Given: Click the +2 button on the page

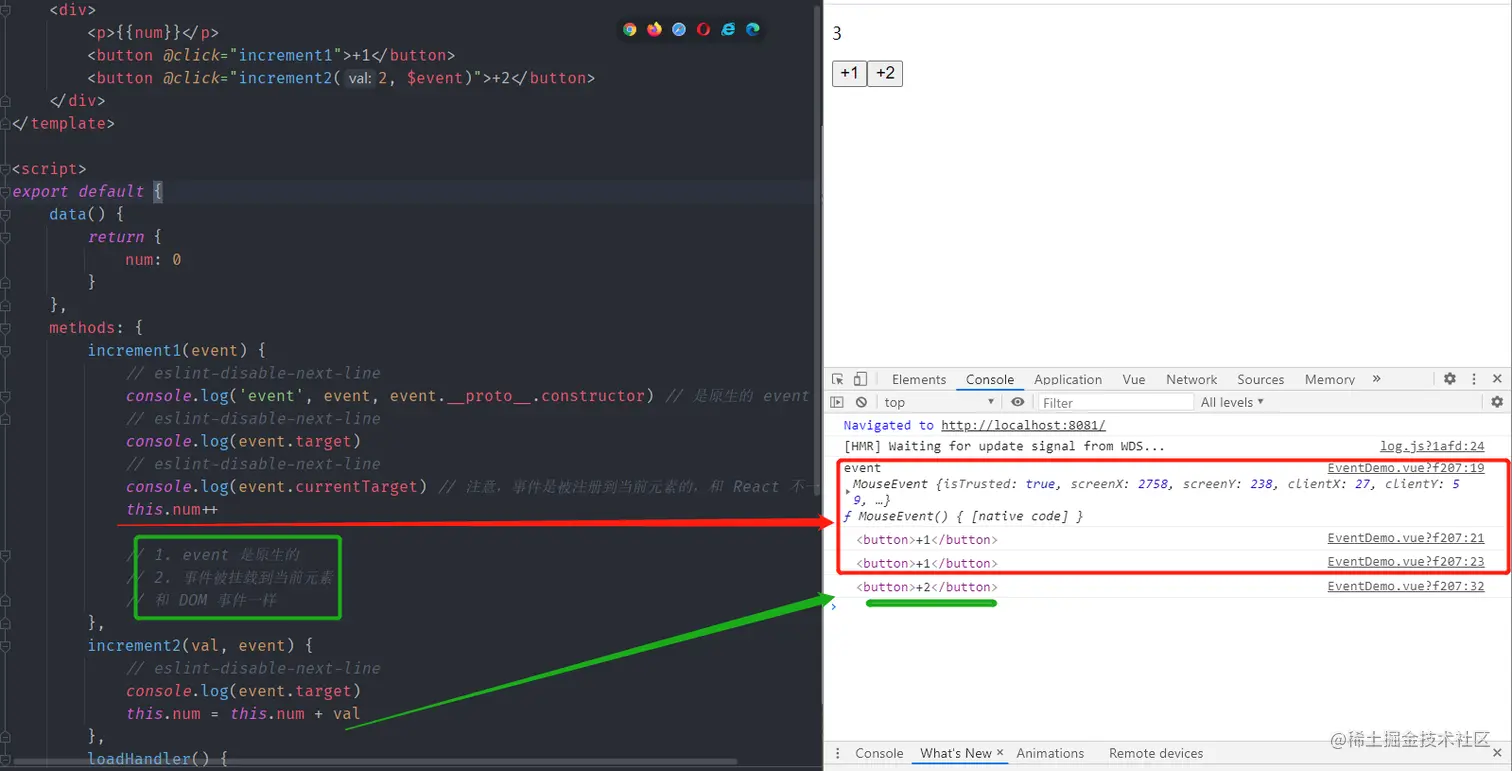Looking at the screenshot, I should point(885,73).
